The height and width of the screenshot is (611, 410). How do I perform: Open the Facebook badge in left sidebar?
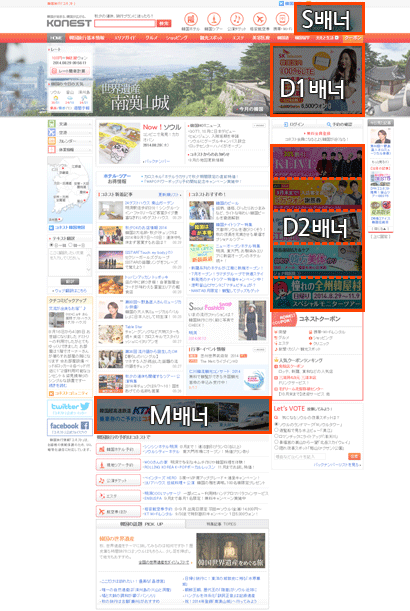click(70, 427)
